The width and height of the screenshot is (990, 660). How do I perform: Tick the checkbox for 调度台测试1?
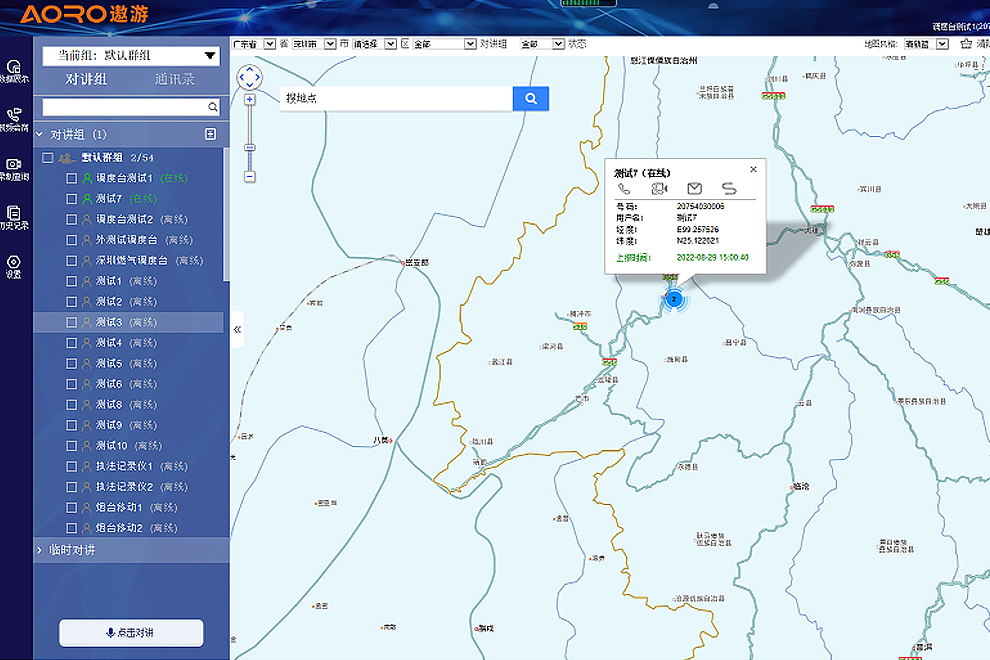point(71,178)
